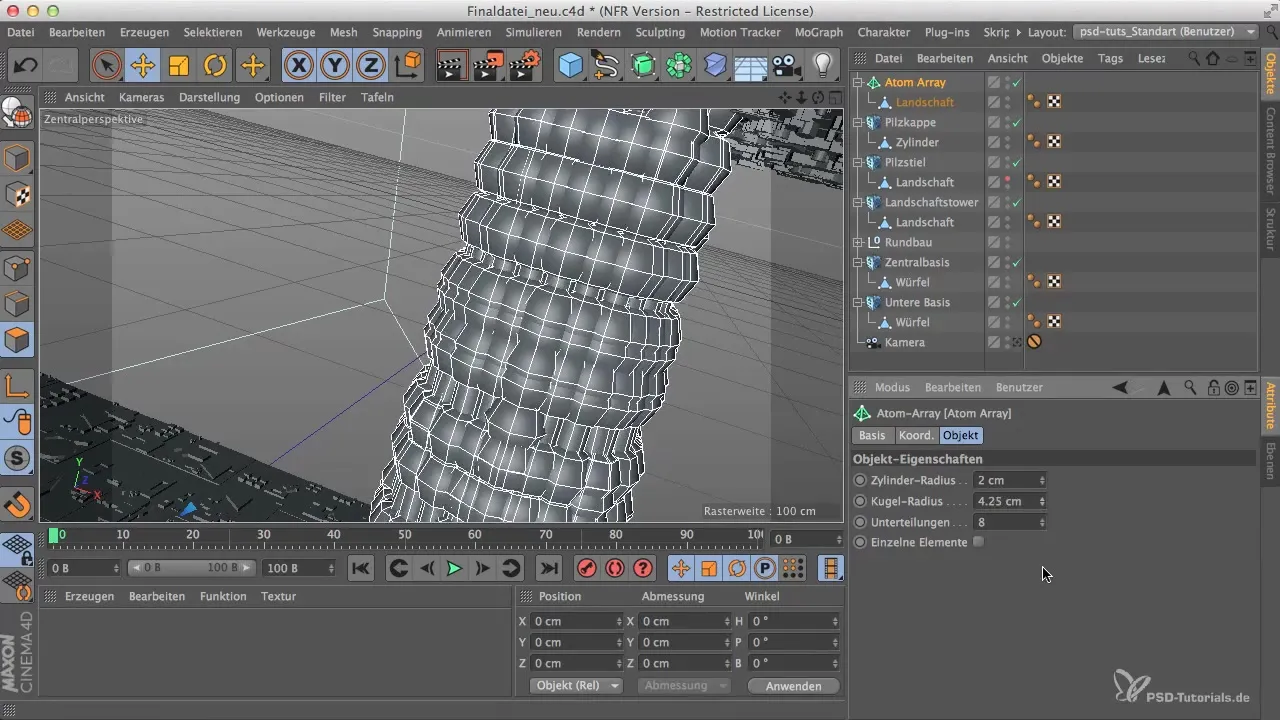Switch to the Koord. tab

(x=915, y=436)
